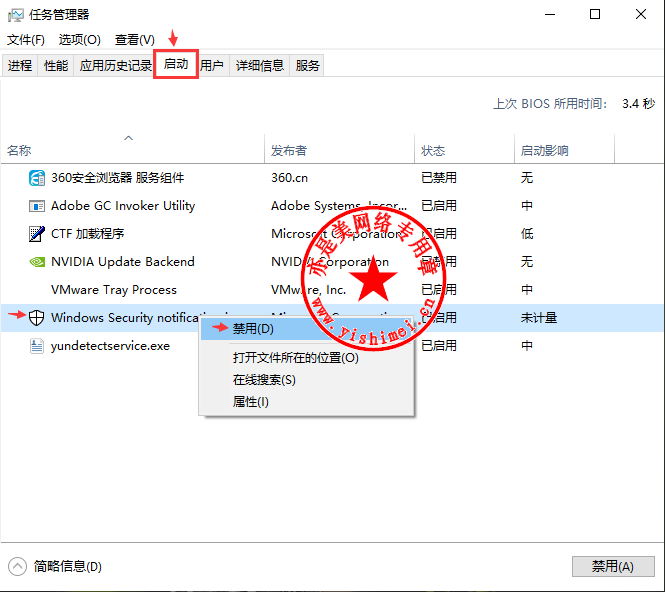The height and width of the screenshot is (592, 665).
Task: Click the Windows Security notification shield icon
Action: coord(37,318)
